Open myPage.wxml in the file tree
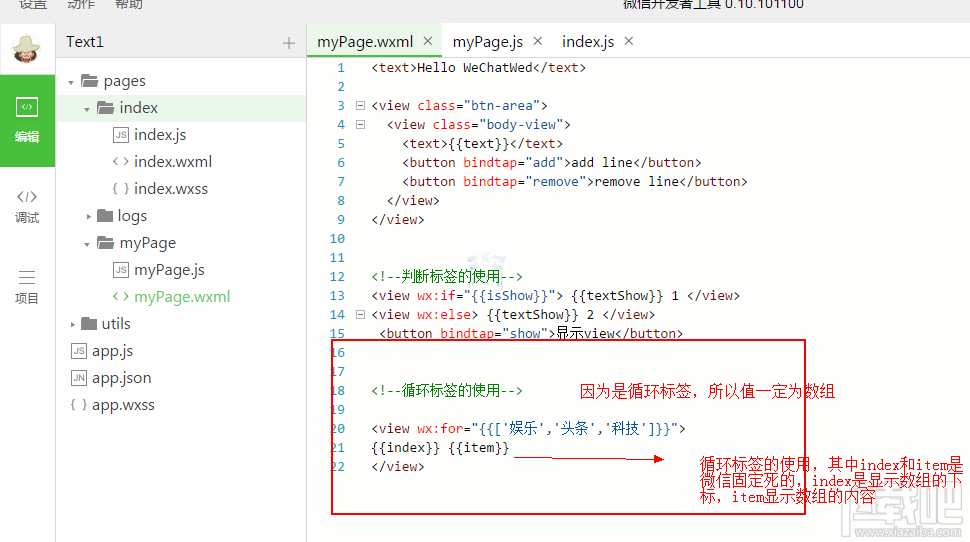This screenshot has width=970, height=542. click(x=182, y=297)
